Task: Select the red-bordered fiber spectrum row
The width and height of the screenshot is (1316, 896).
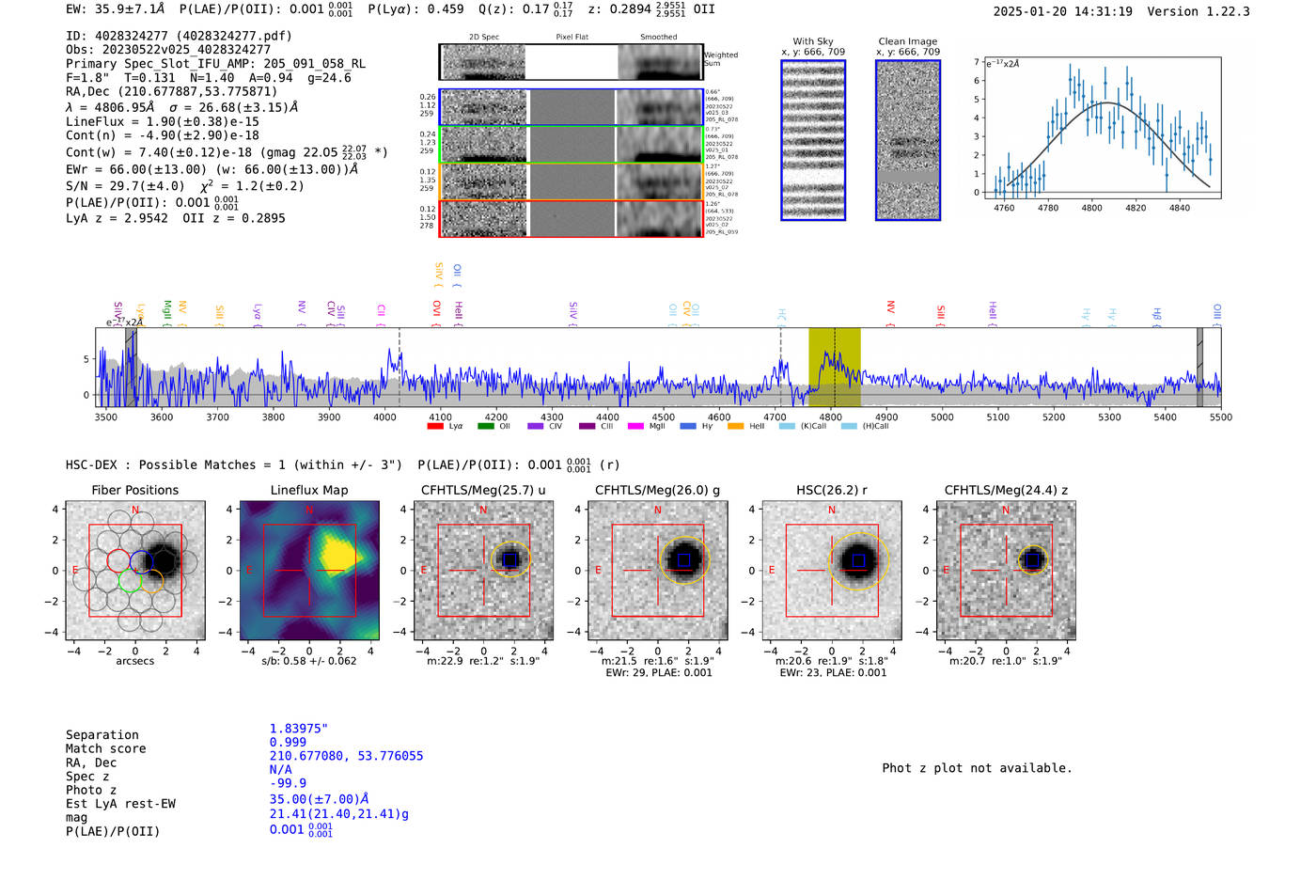Action: click(x=572, y=218)
